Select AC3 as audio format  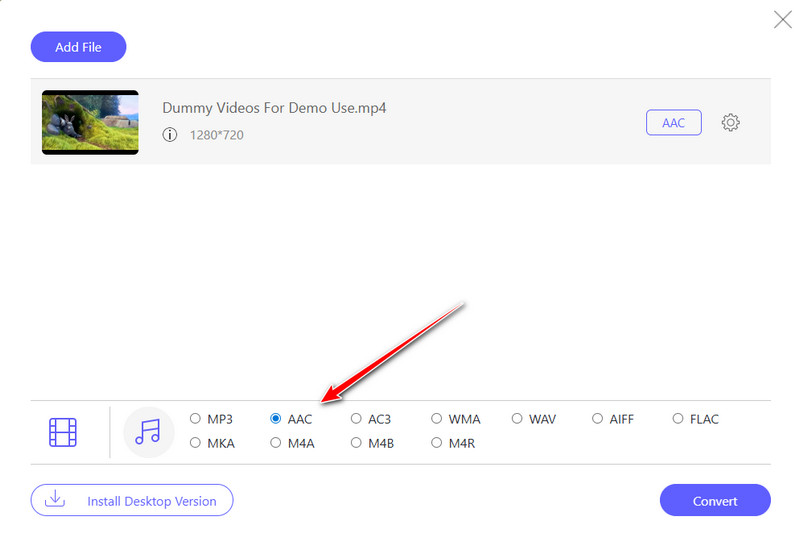pos(356,419)
